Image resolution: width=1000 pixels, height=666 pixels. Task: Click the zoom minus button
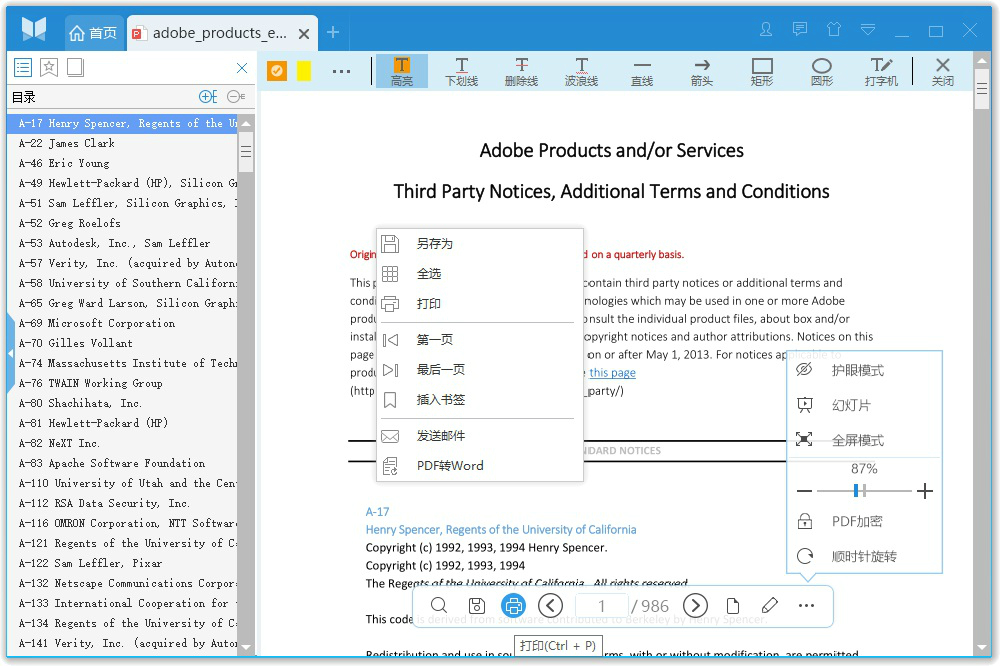coord(804,491)
